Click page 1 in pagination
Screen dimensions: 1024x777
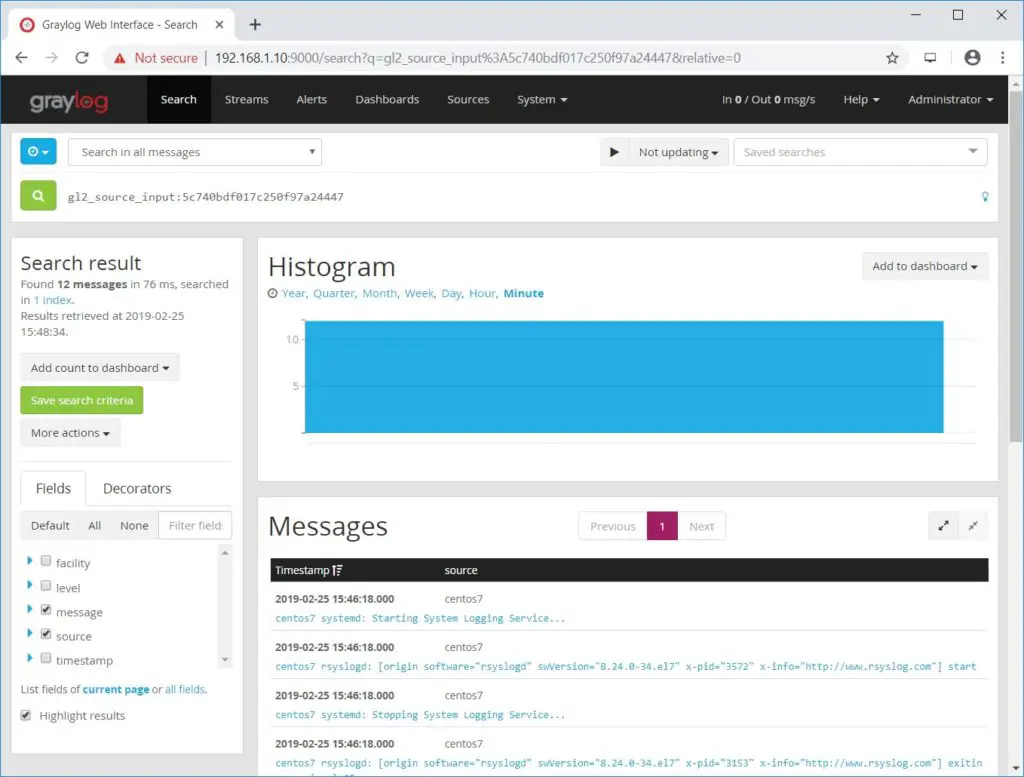coord(662,526)
